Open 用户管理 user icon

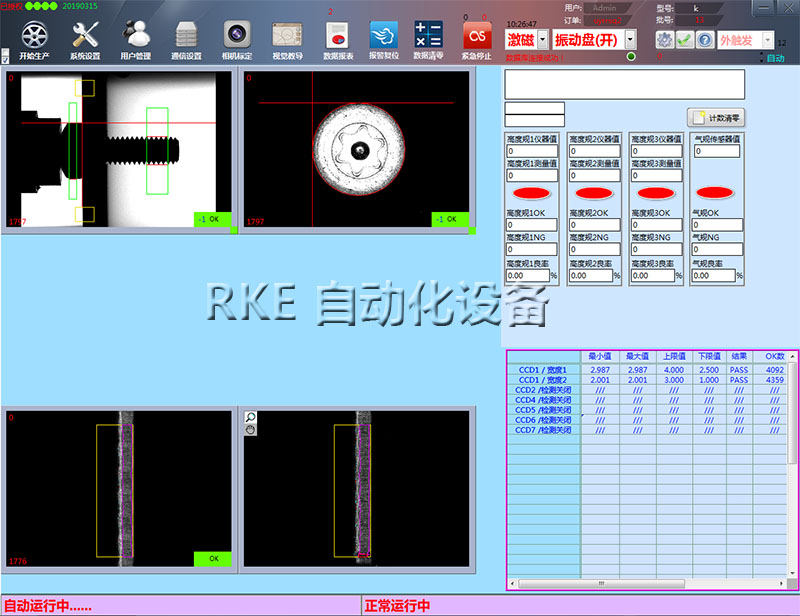tap(135, 35)
